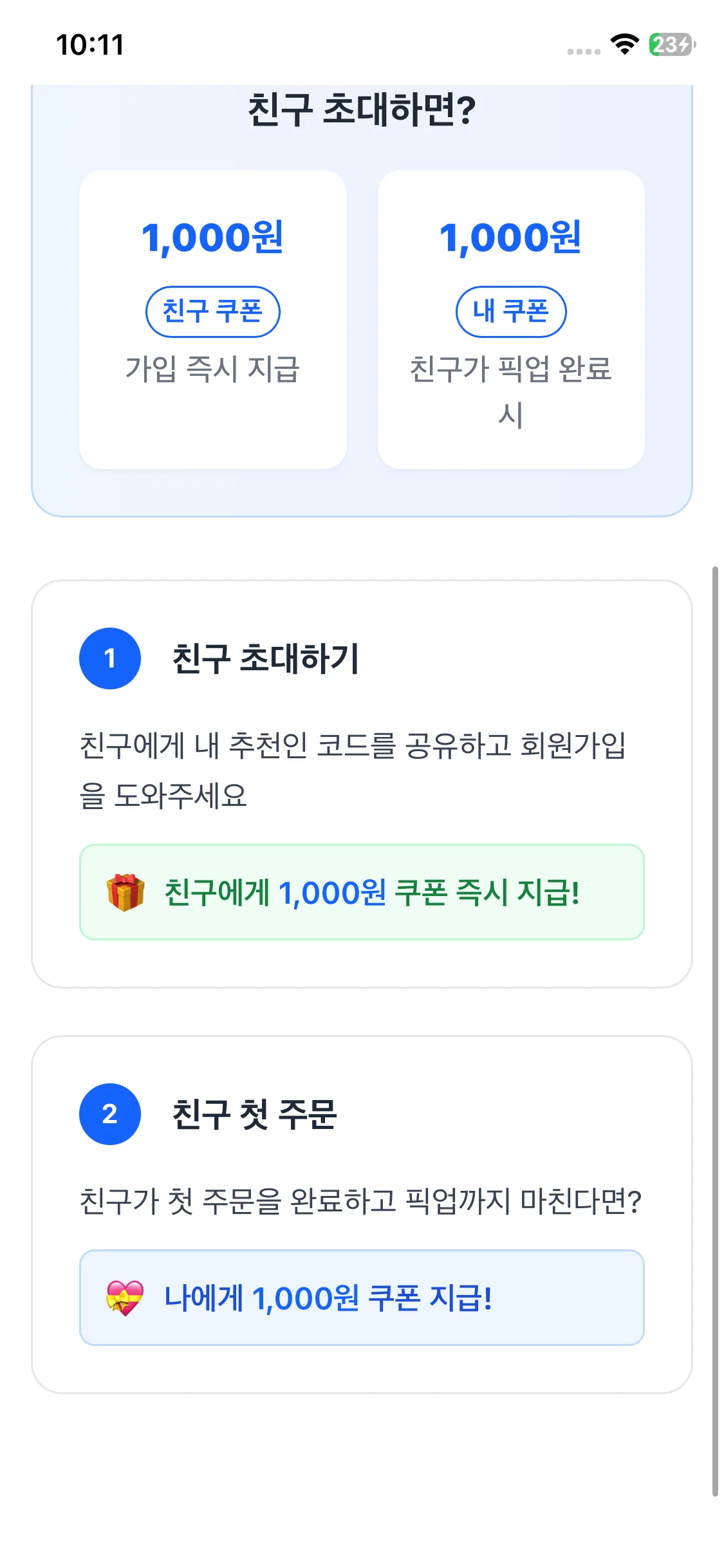Tap the 친구 초대하면? header title
The width and height of the screenshot is (724, 1568).
(362, 110)
